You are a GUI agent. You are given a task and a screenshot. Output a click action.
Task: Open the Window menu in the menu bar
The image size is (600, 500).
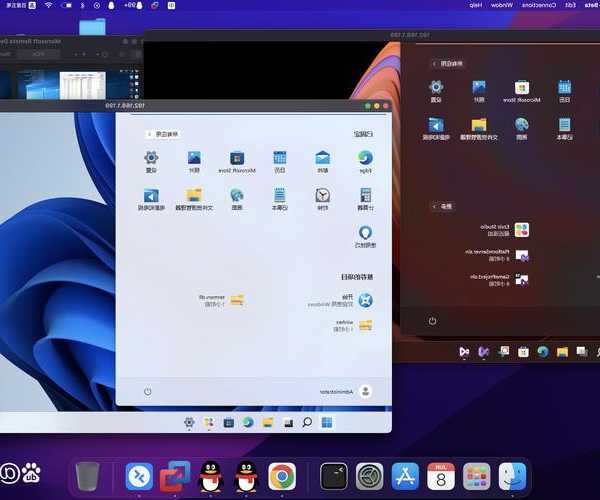pyautogui.click(x=501, y=6)
